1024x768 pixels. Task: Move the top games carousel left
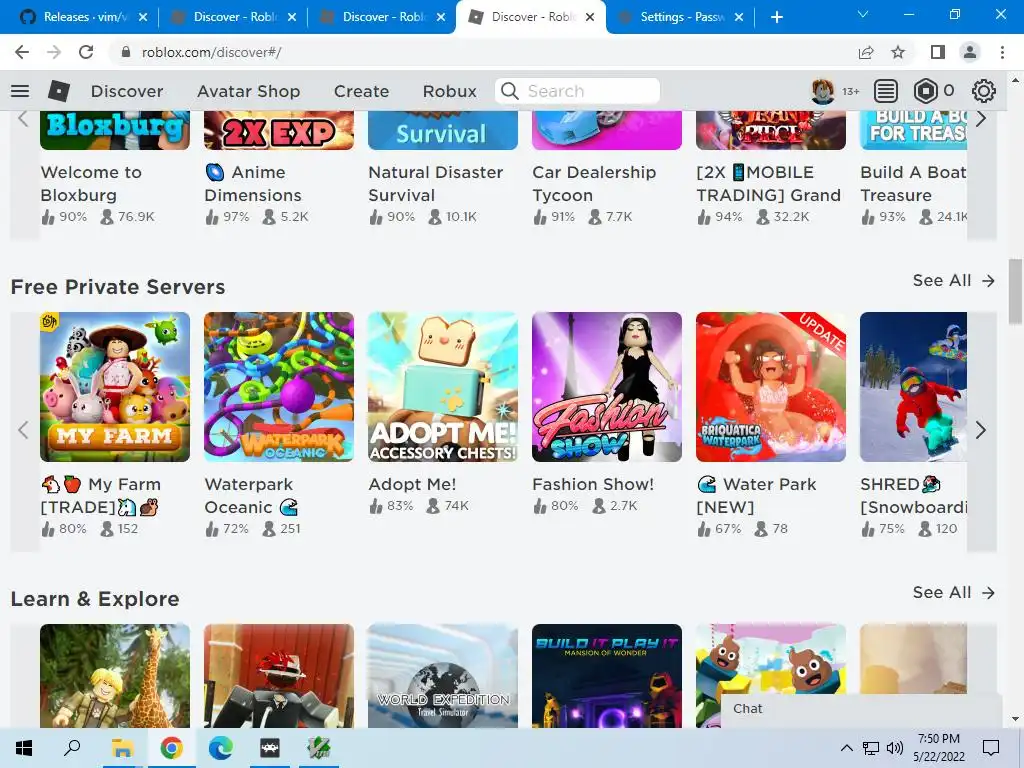click(x=24, y=120)
